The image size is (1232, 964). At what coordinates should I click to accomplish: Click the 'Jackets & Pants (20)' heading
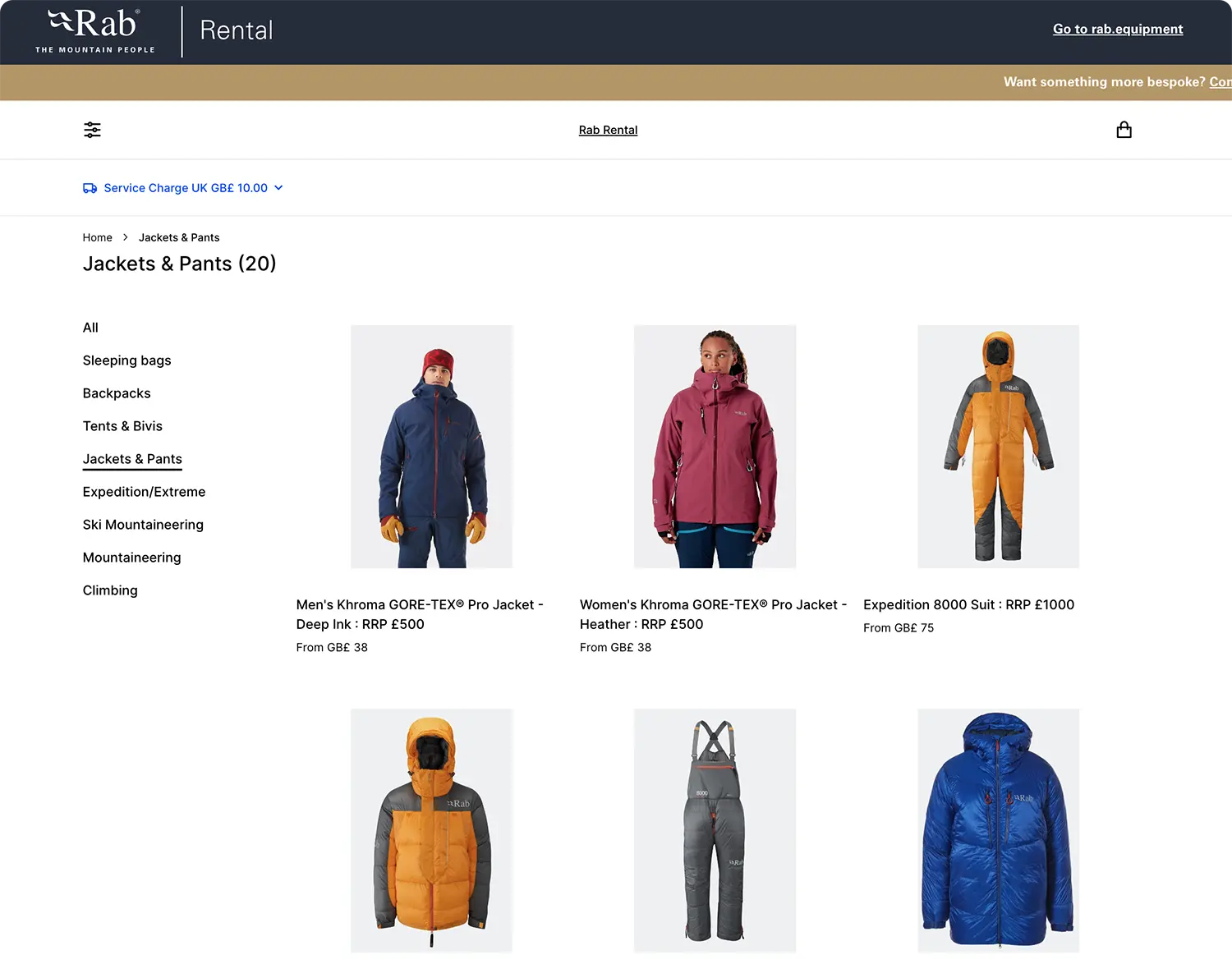[x=179, y=264]
